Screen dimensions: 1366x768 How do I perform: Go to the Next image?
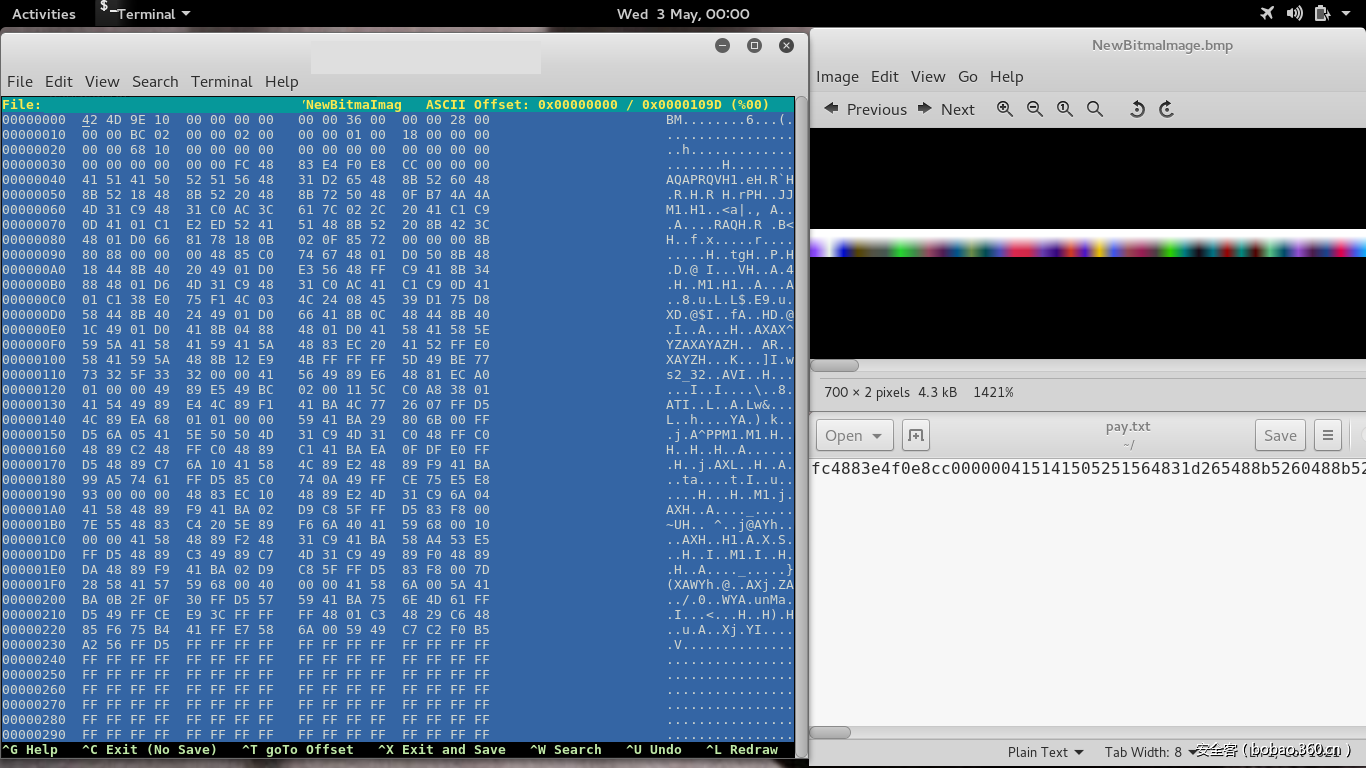click(x=946, y=109)
